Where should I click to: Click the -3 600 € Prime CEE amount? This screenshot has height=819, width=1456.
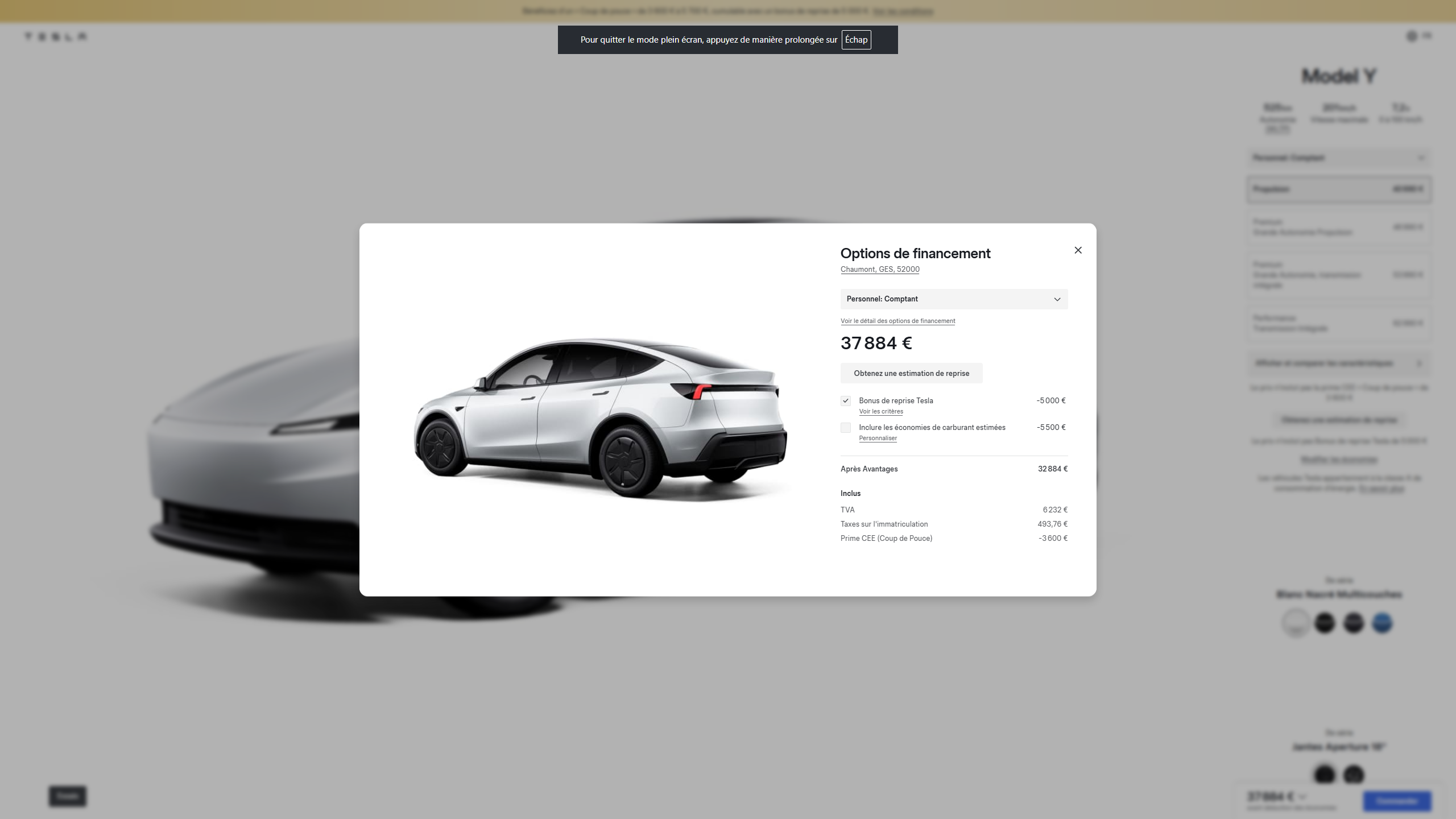pyautogui.click(x=1053, y=539)
